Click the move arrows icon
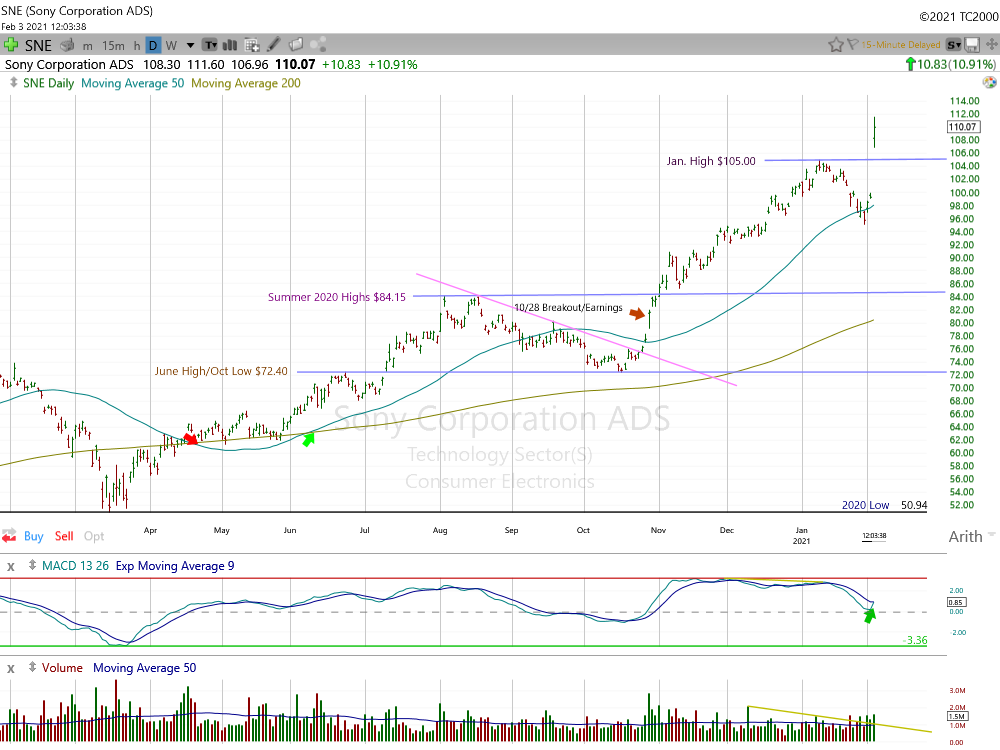Image resolution: width=1000 pixels, height=750 pixels. tap(992, 45)
